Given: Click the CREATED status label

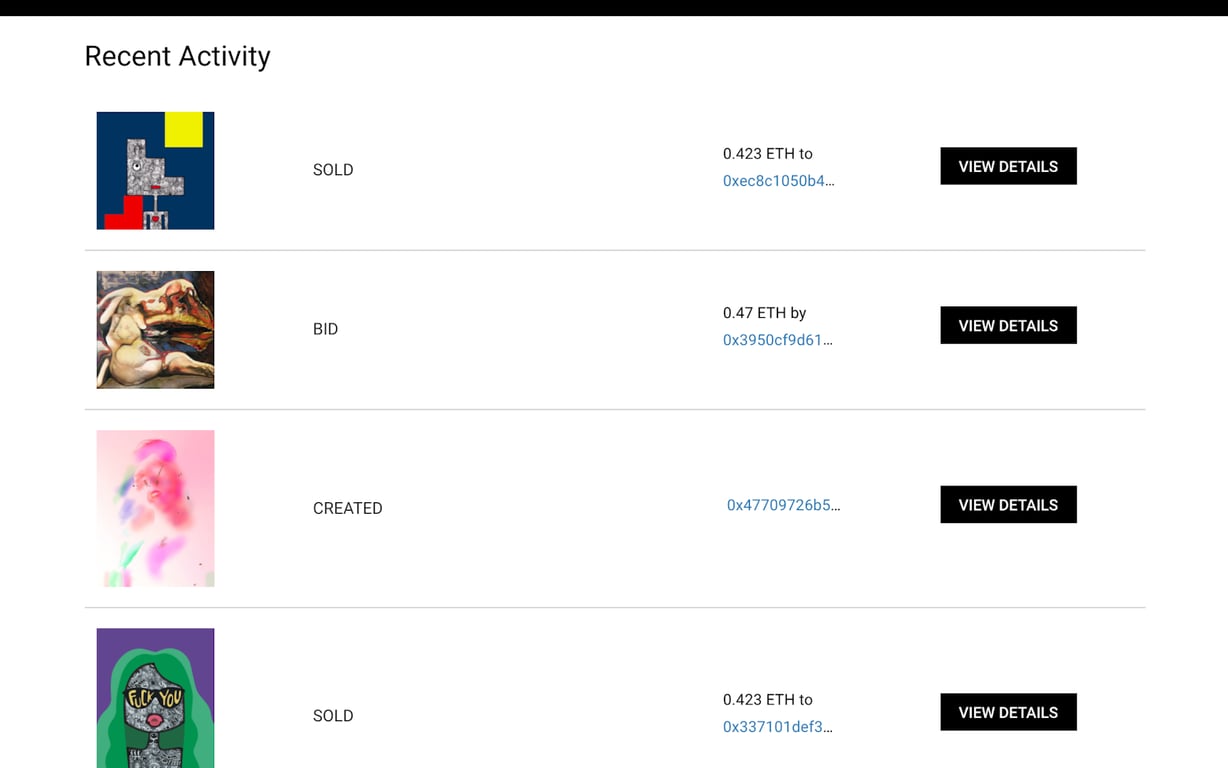Looking at the screenshot, I should pos(347,508).
